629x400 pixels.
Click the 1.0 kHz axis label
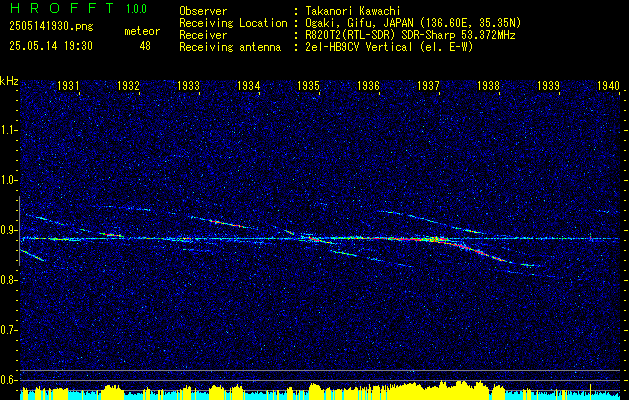pyautogui.click(x=8, y=180)
